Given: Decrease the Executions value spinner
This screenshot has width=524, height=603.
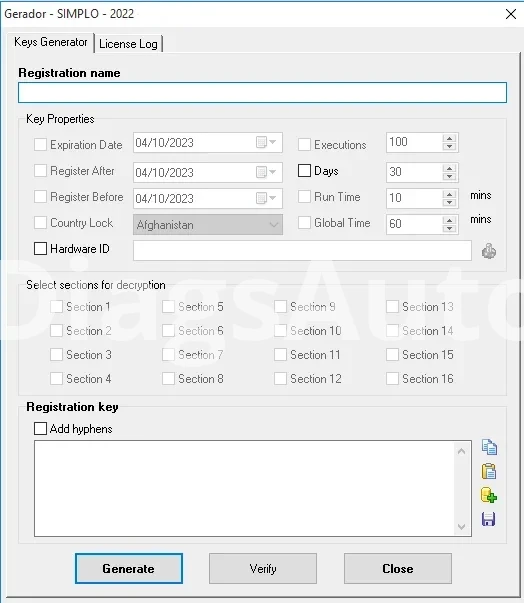Looking at the screenshot, I should [449, 147].
